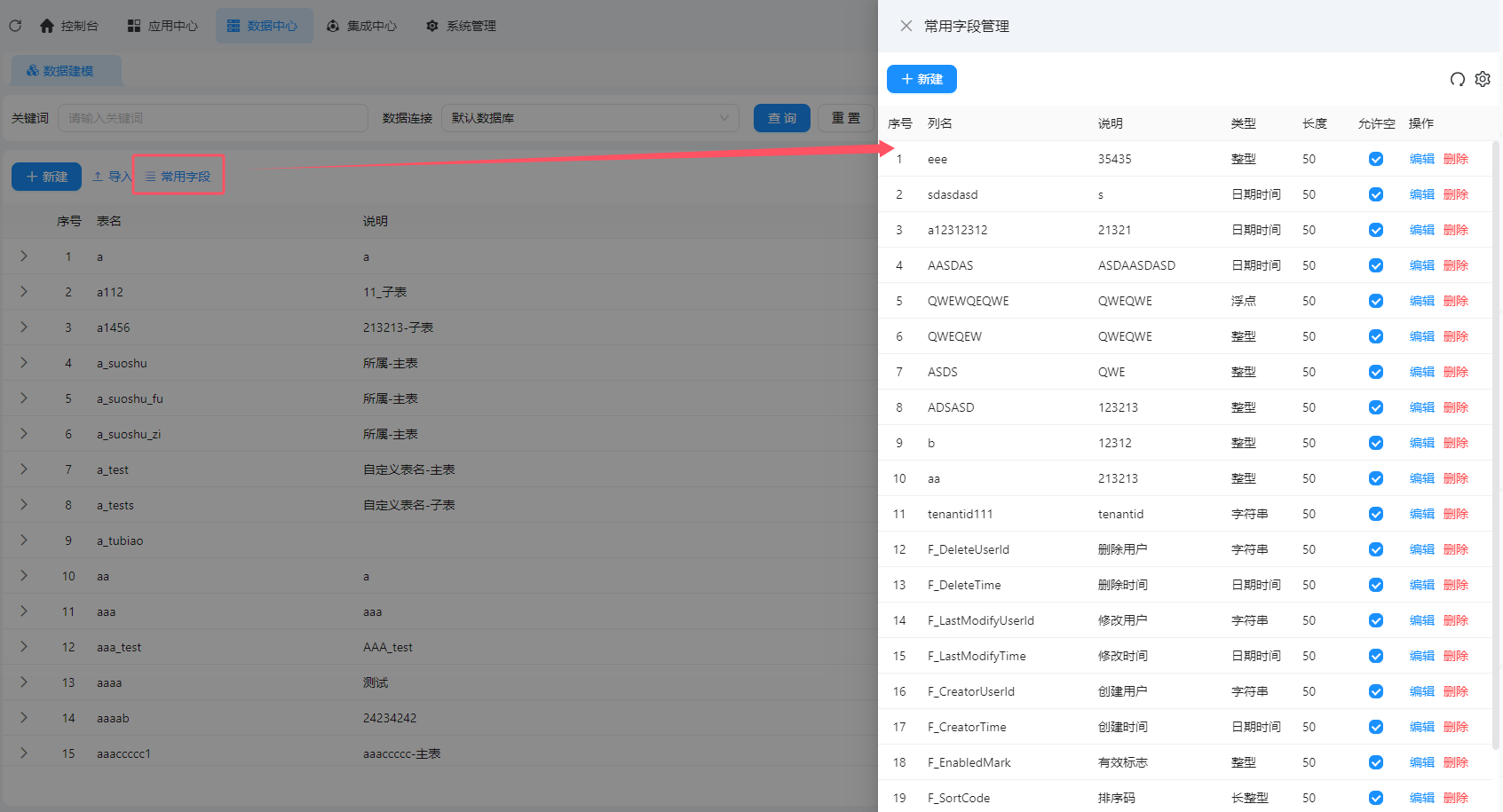Screen dimensions: 1503x812
Task: Refresh the common fields list
Action: [1458, 79]
